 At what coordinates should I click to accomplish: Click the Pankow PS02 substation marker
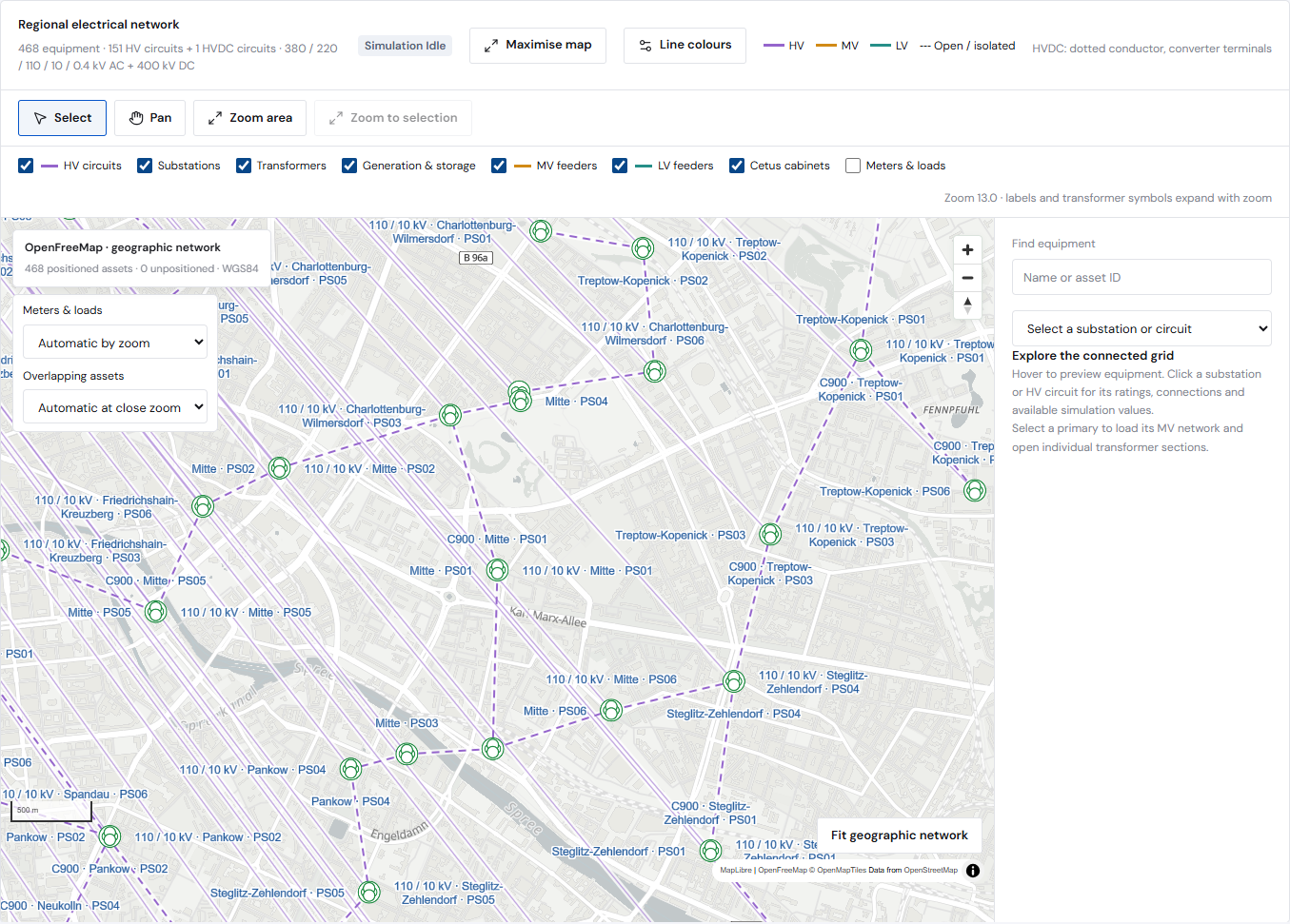110,836
